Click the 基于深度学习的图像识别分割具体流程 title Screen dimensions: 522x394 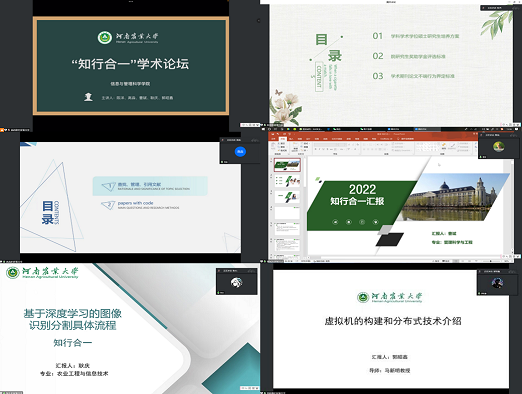pos(72,319)
